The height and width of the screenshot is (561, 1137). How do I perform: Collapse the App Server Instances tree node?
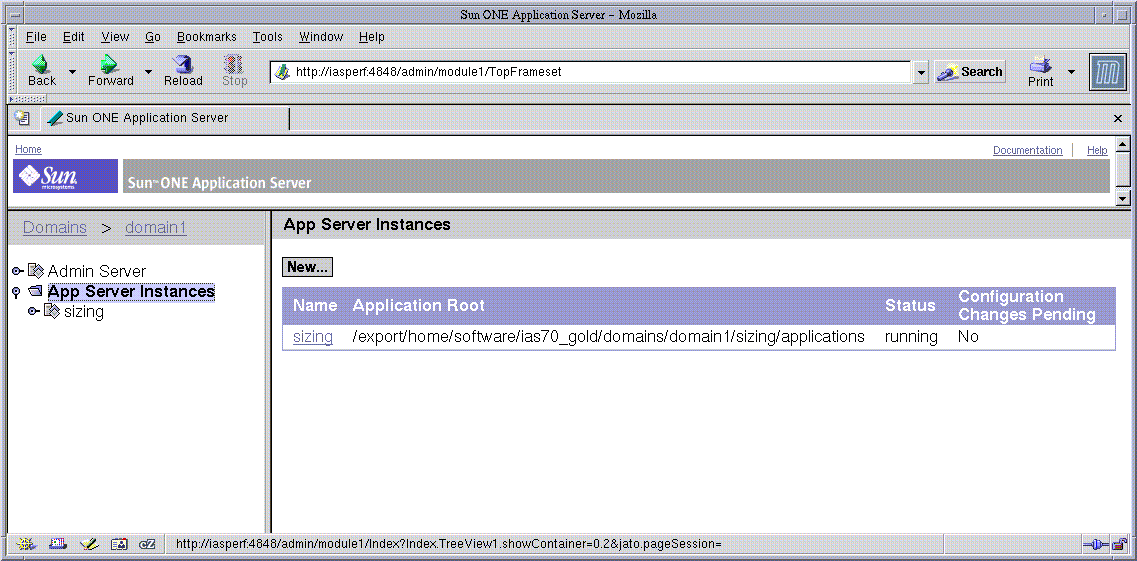tap(16, 293)
